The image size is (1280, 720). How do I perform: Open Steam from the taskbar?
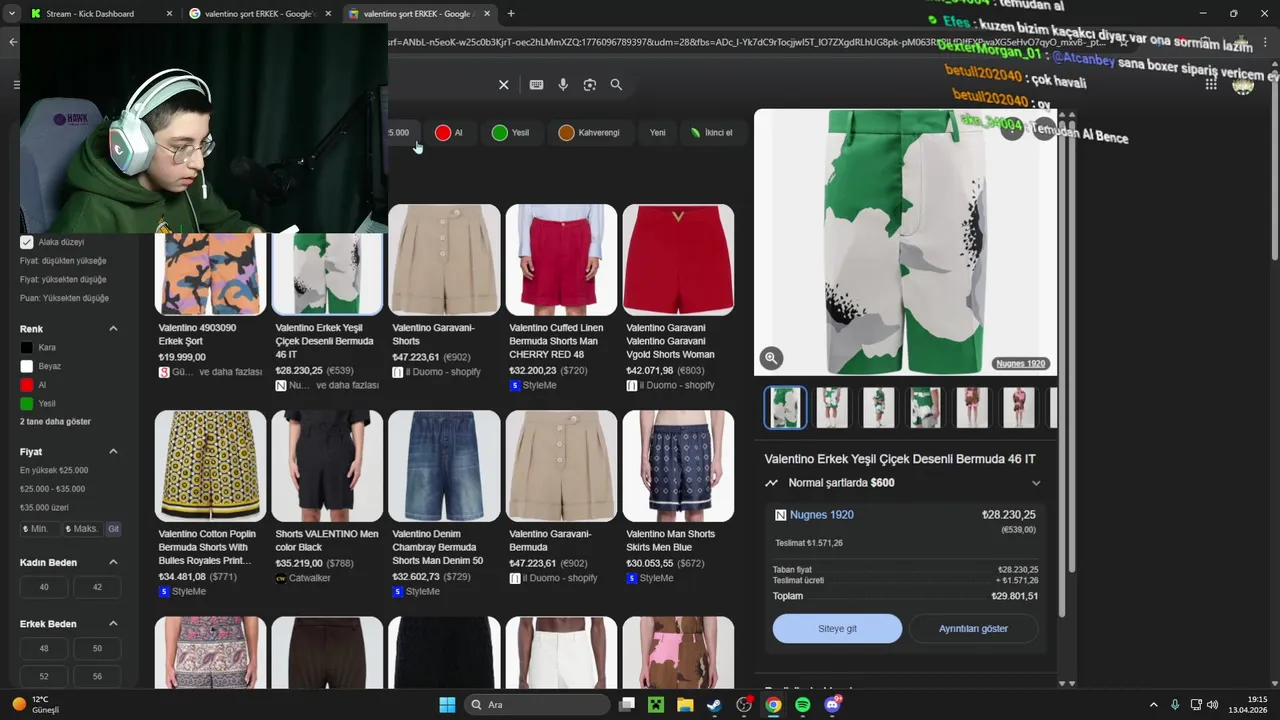point(714,705)
